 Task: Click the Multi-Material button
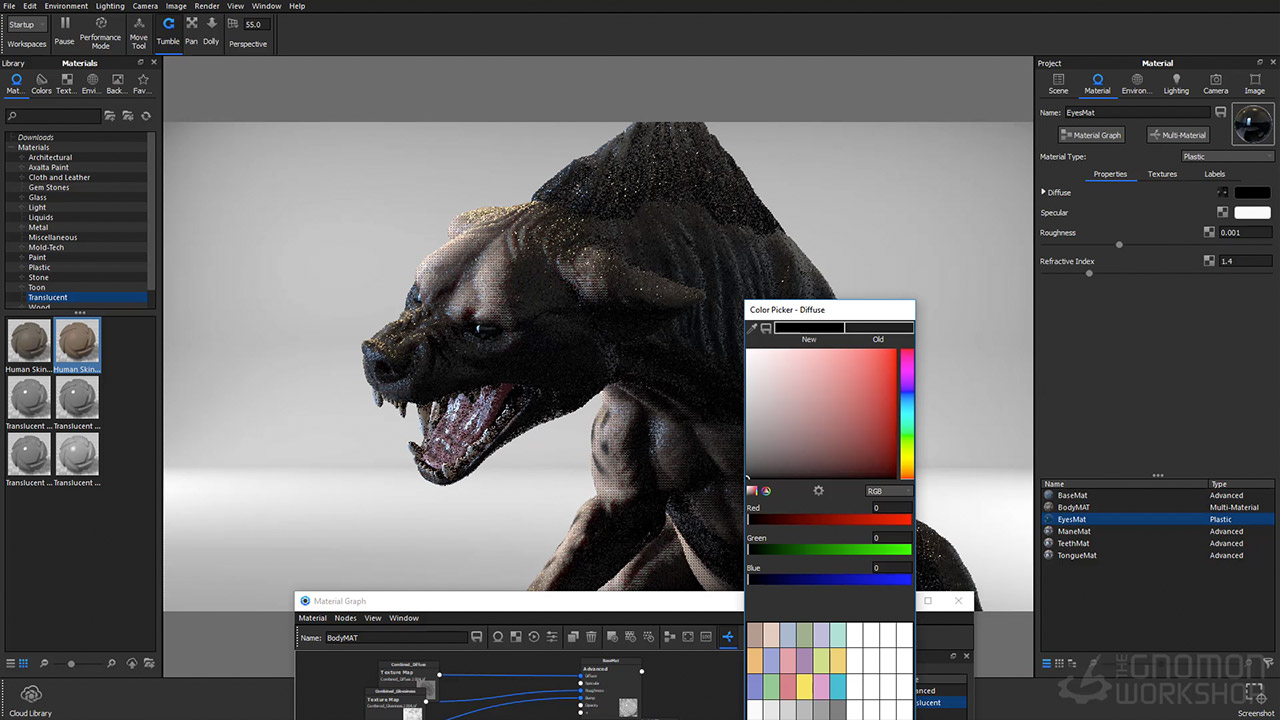pos(1178,135)
